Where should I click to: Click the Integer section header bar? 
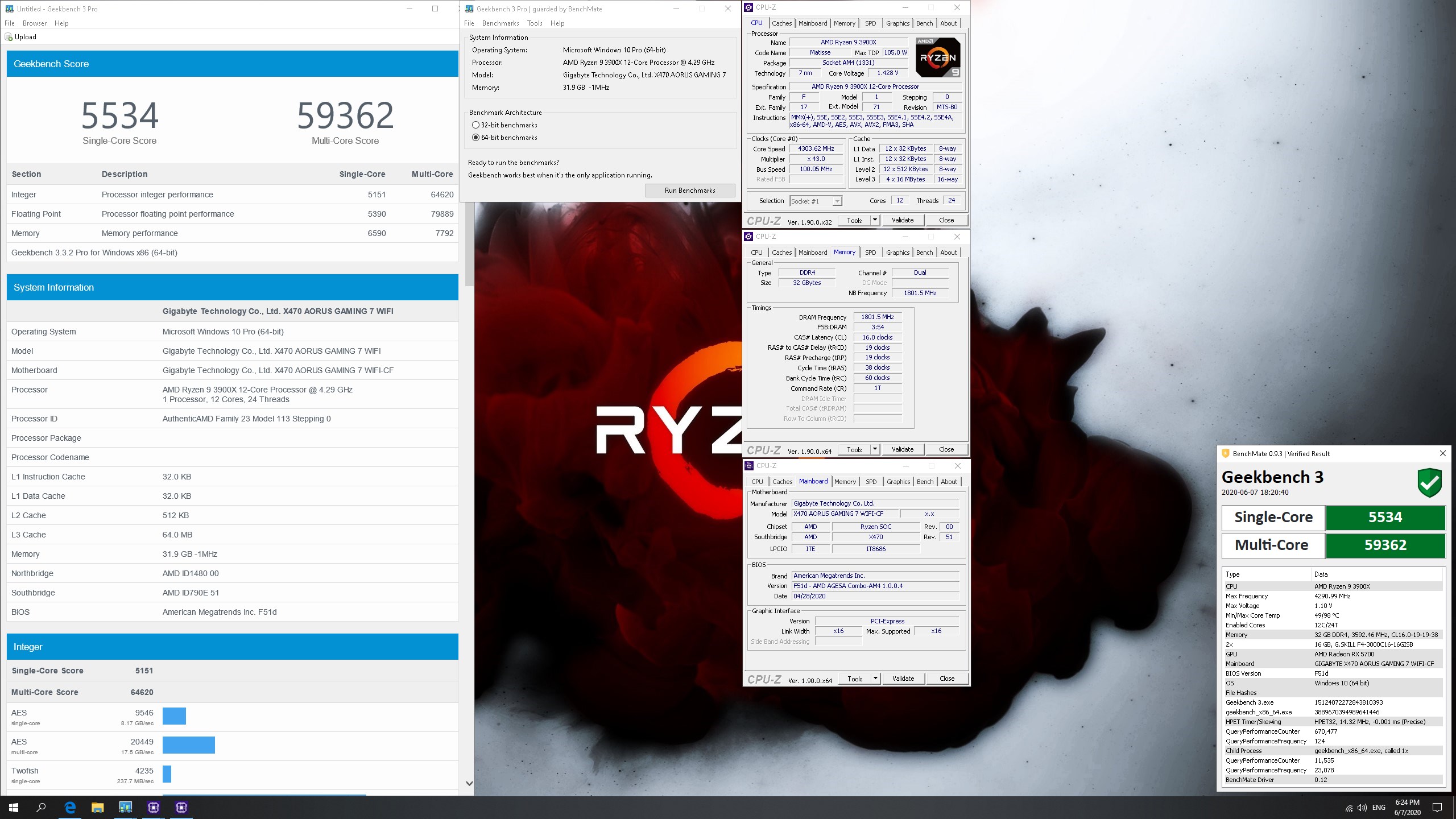click(x=232, y=647)
